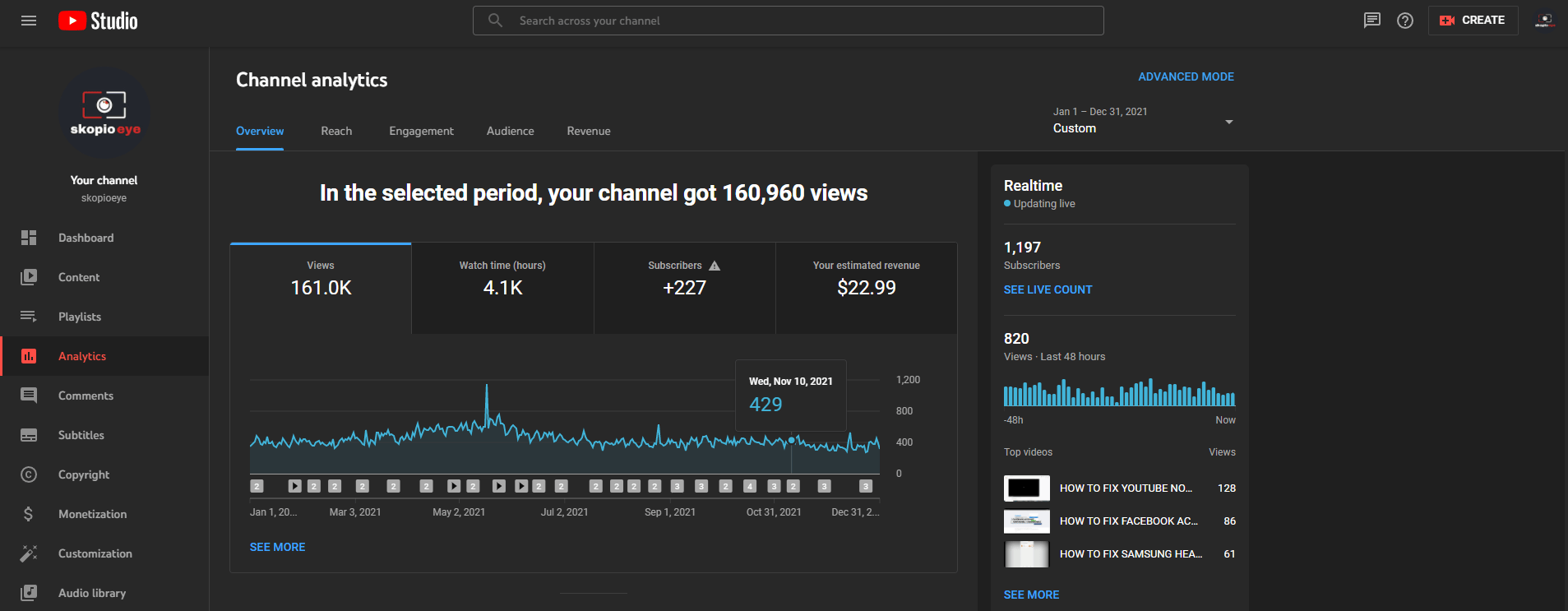Image resolution: width=1568 pixels, height=611 pixels.
Task: Click the ADVANCED MODE link
Action: pyautogui.click(x=1186, y=76)
